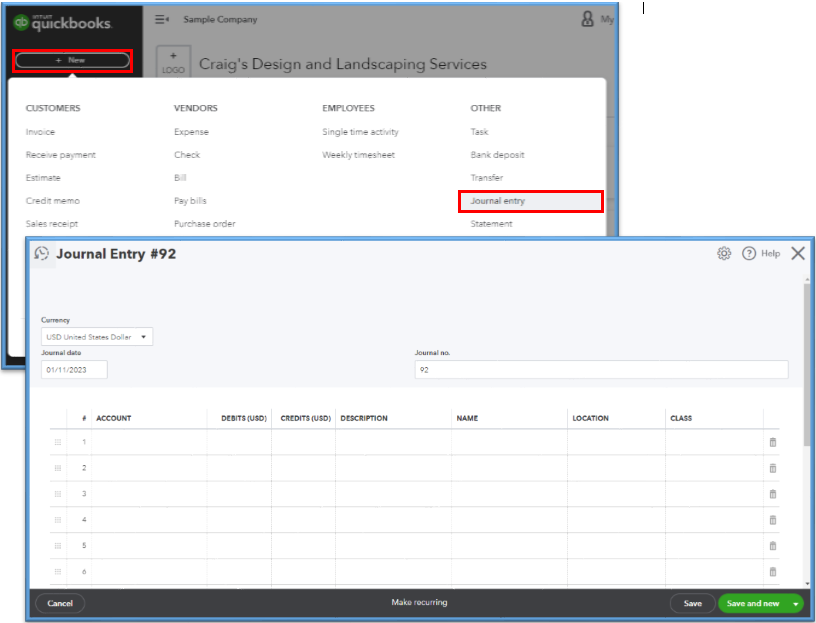Choose Journal entry under Other
The height and width of the screenshot is (623, 816).
tap(531, 201)
